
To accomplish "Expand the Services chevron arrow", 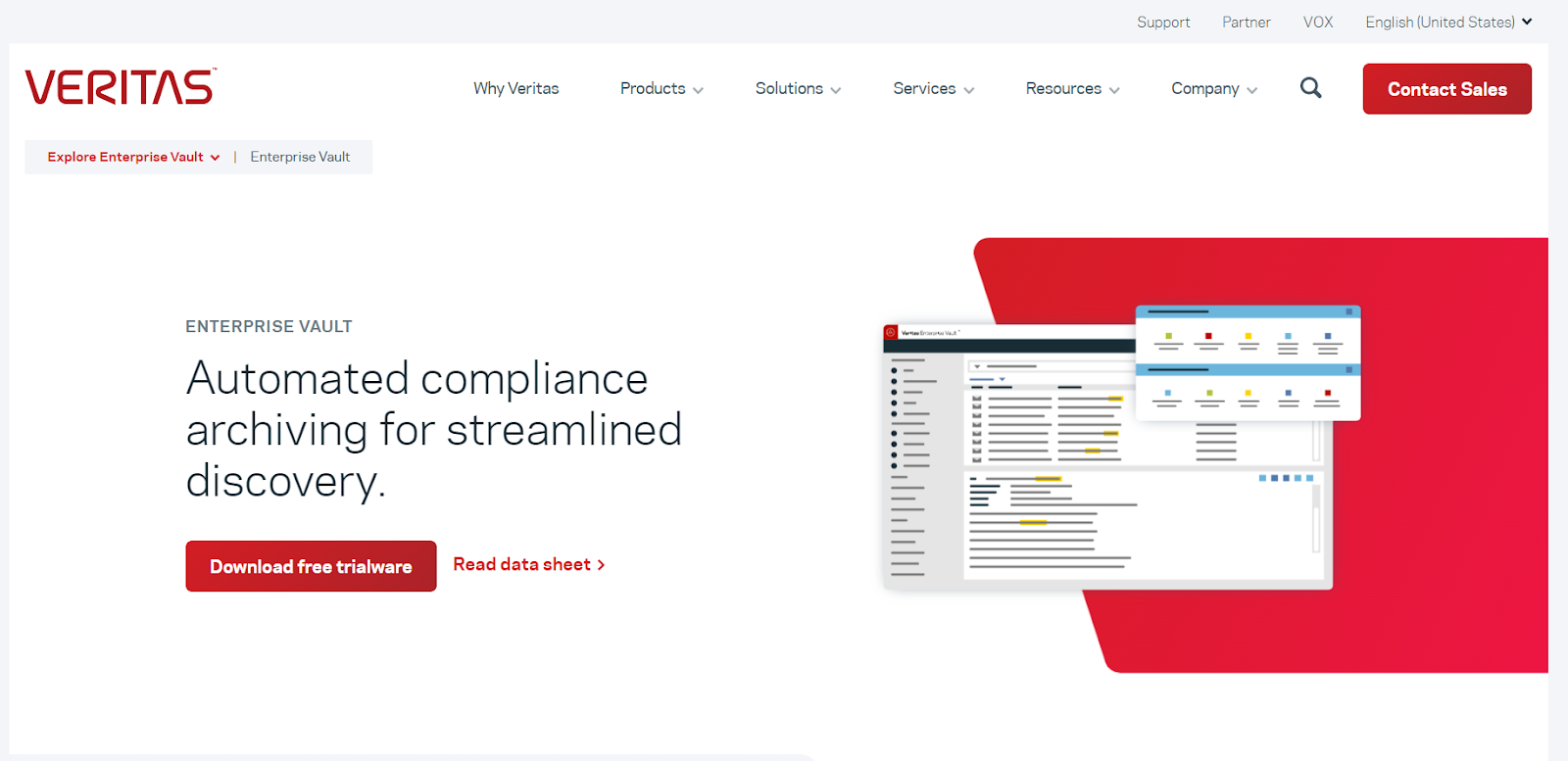I will click(968, 90).
